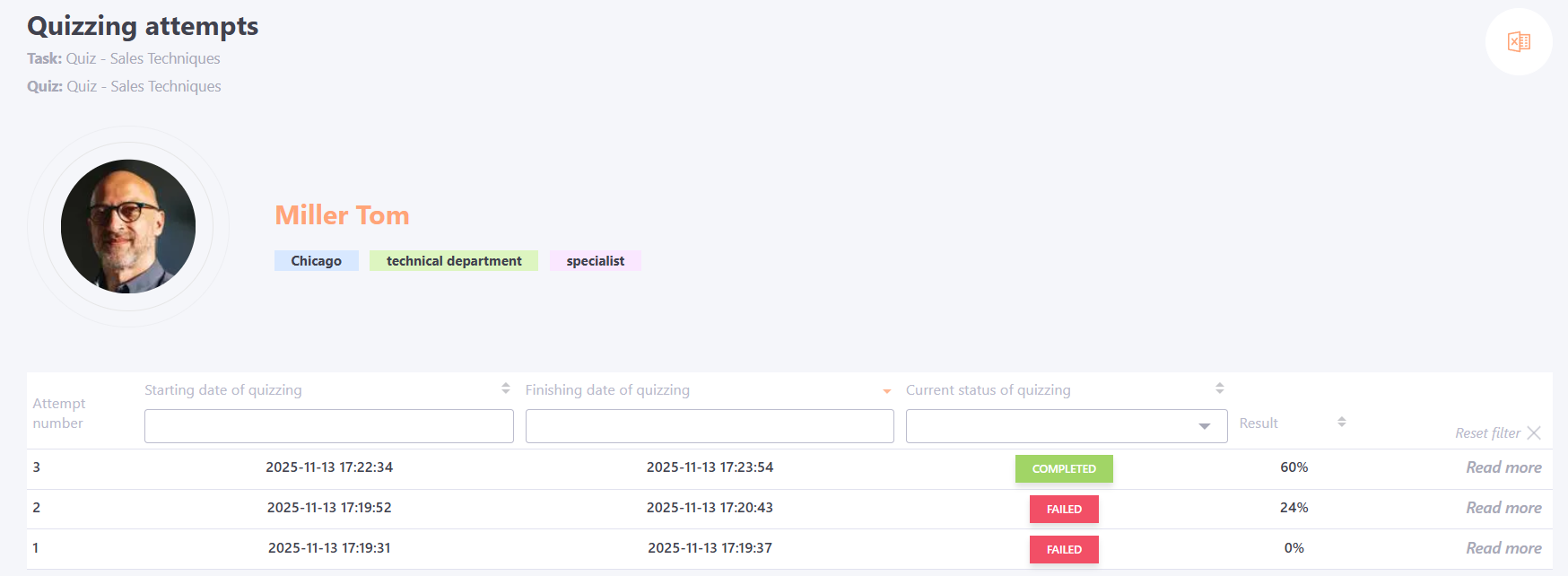
Task: Select the specialist tag
Action: 595,261
